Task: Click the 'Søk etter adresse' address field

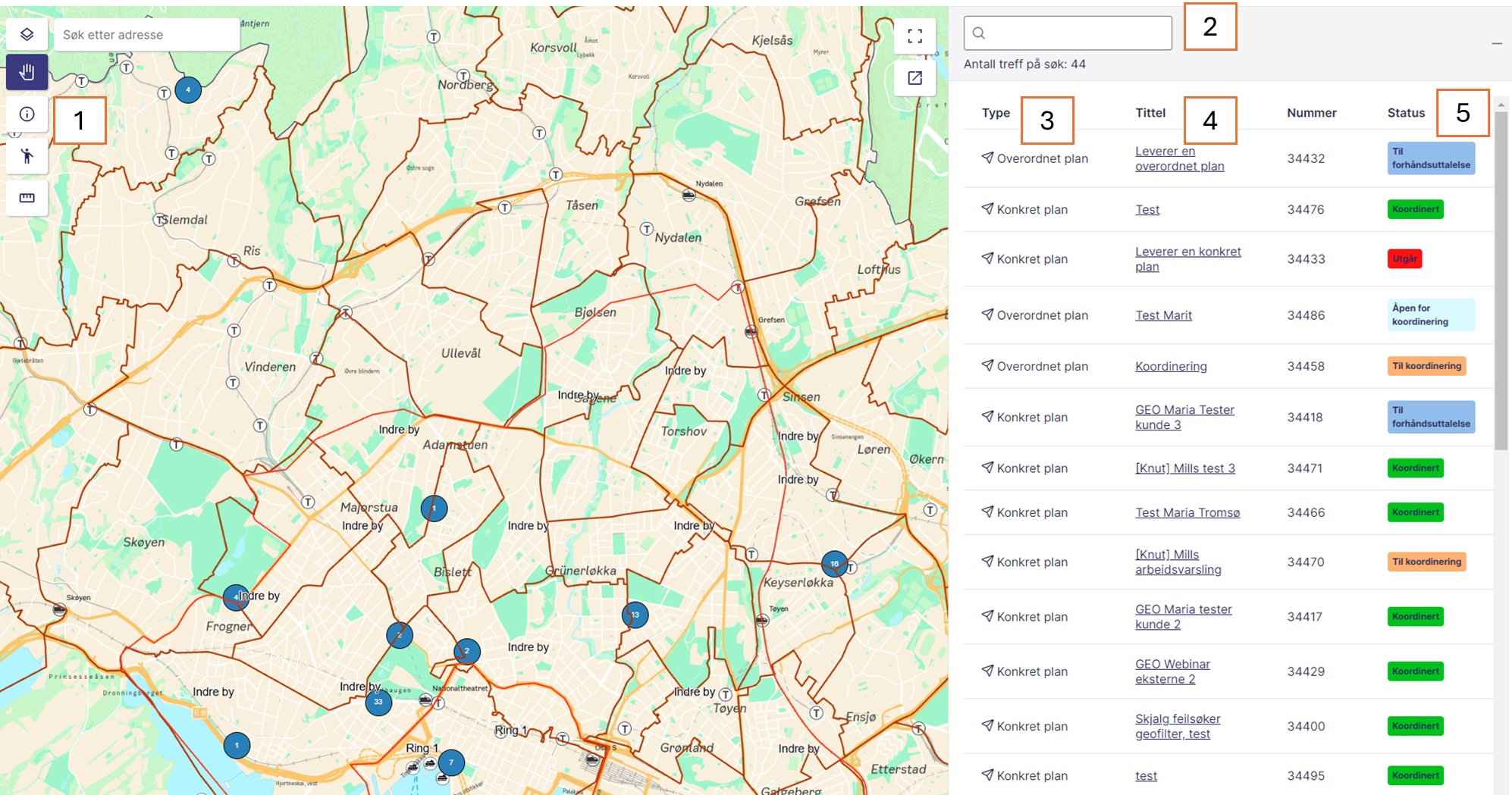Action: [146, 35]
